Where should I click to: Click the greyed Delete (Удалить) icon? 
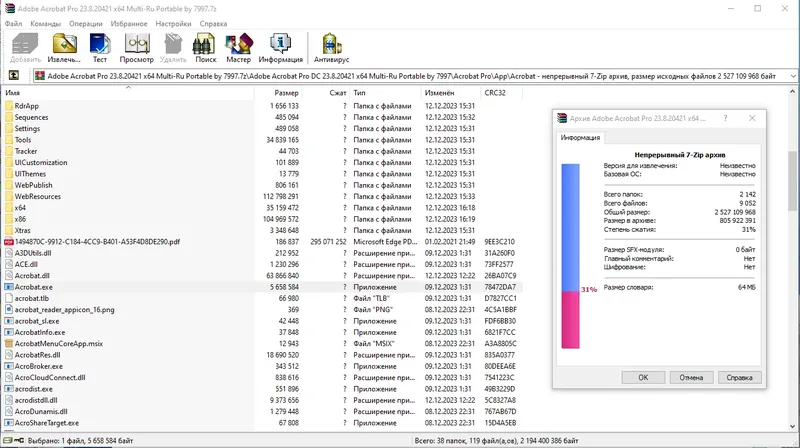(173, 44)
